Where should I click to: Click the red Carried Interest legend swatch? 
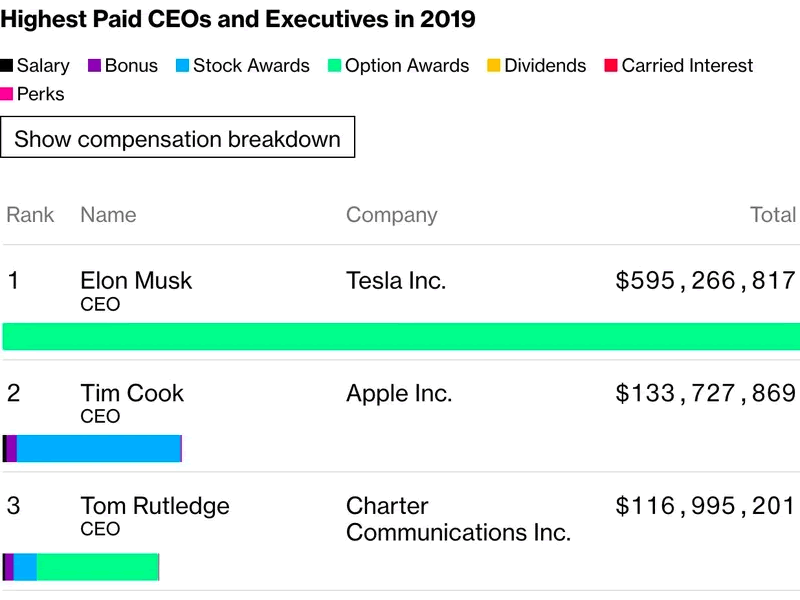point(611,66)
